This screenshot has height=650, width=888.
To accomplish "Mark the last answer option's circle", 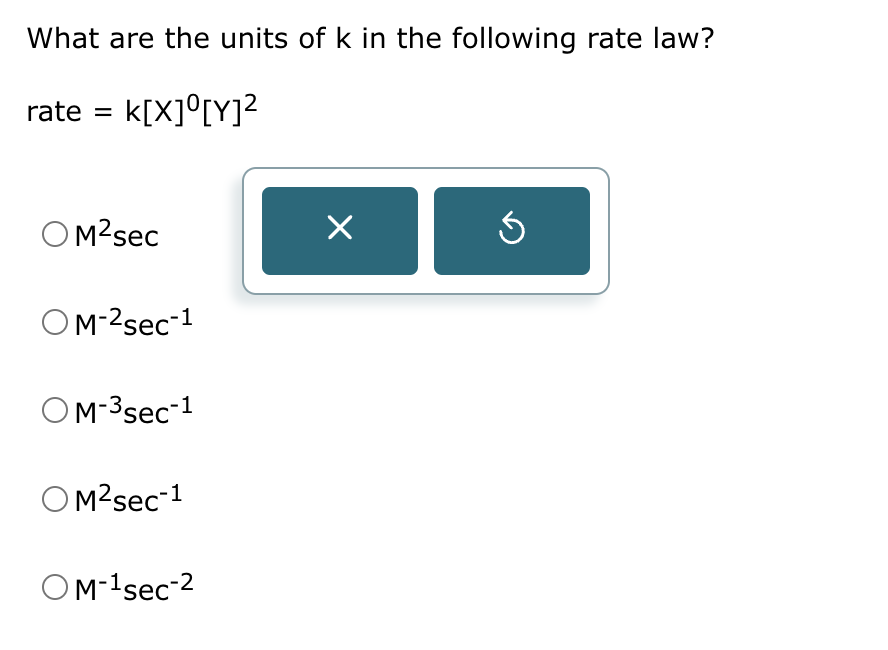I will 53,586.
